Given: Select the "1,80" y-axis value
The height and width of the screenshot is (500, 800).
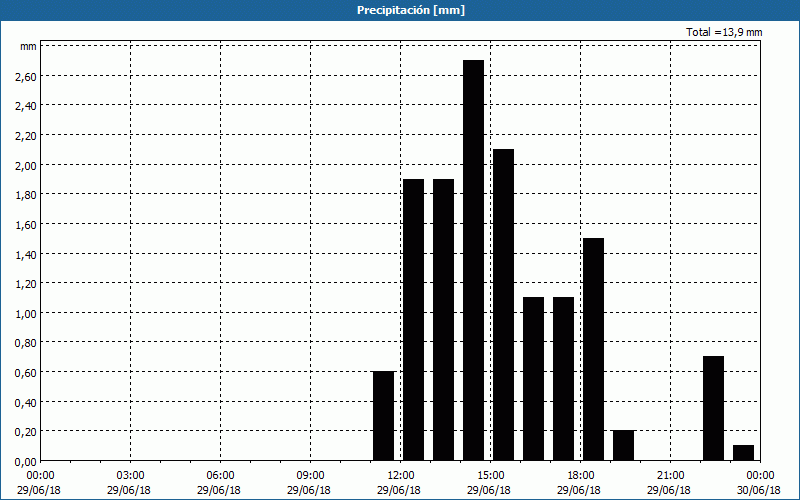Looking at the screenshot, I should (26, 195).
